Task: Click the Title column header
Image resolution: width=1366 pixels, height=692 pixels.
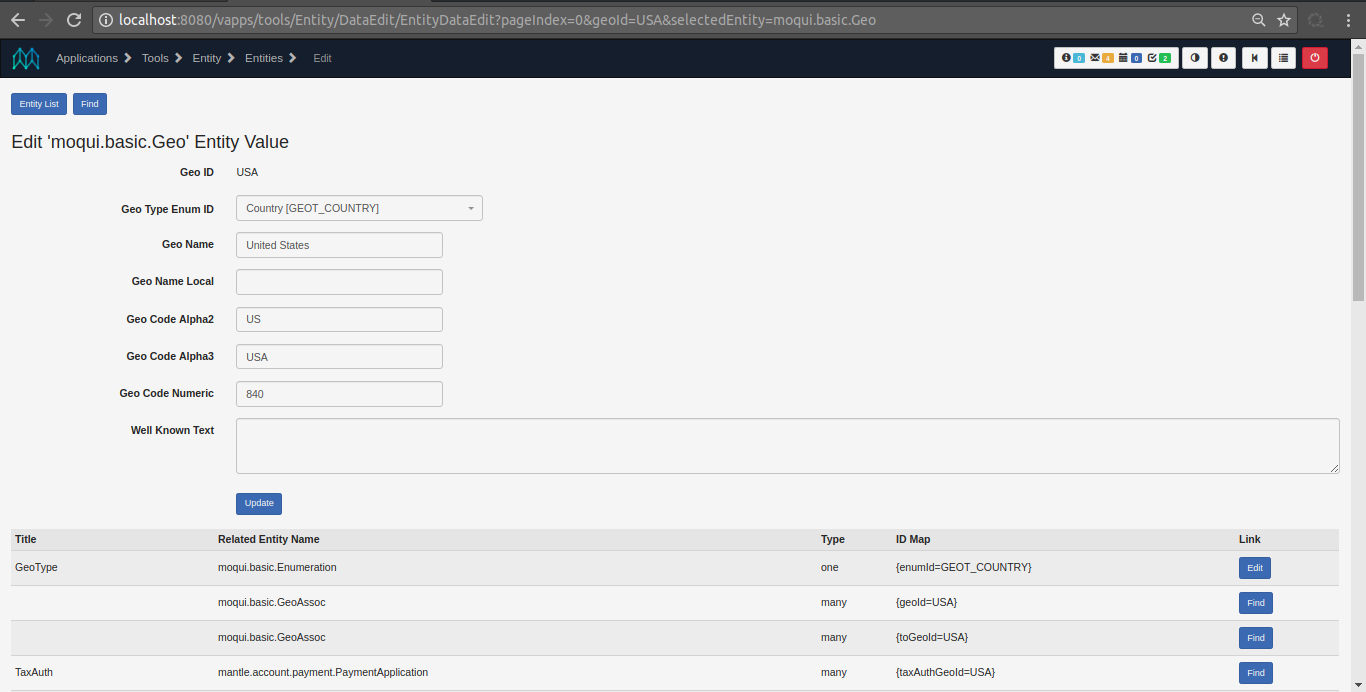Action: tap(26, 539)
